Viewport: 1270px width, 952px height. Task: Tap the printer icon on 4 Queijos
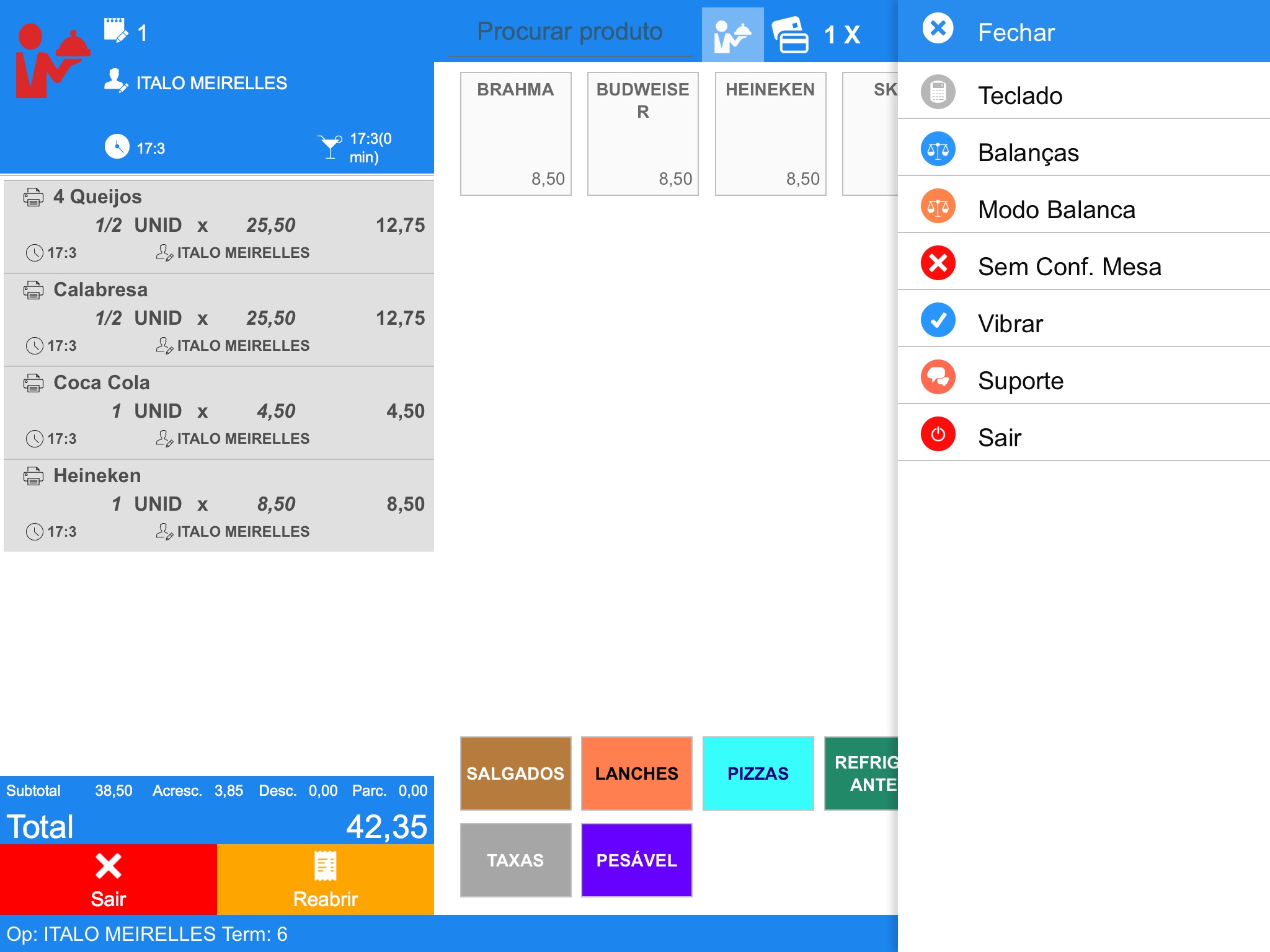click(x=33, y=197)
